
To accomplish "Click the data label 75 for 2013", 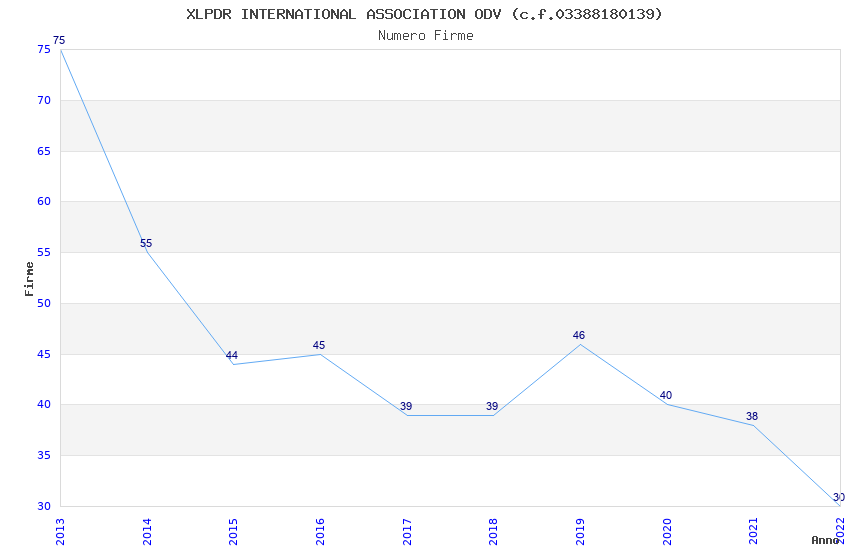I will click(59, 40).
